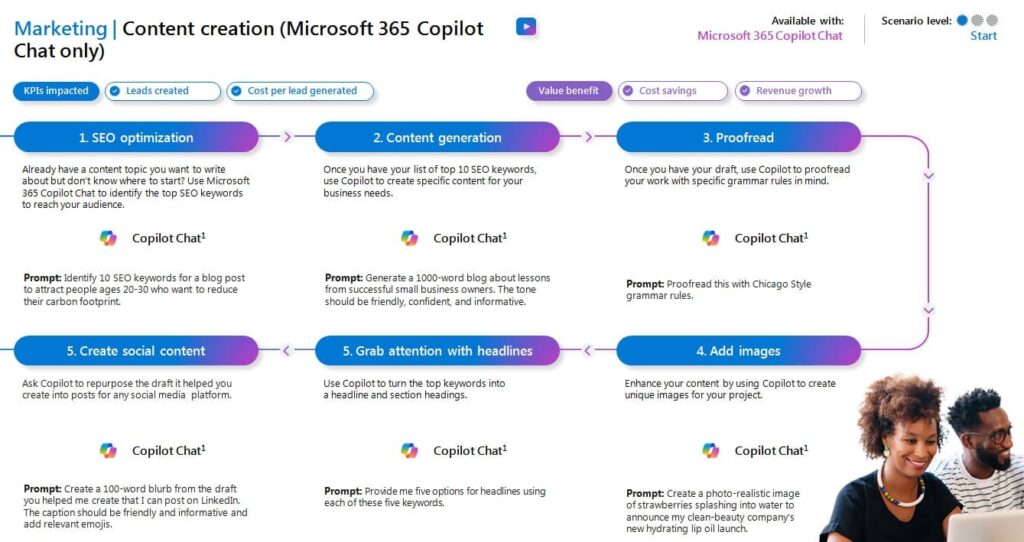The image size is (1024, 542).
Task: Click the Copilot Chat logo under SEO optimization
Action: pyautogui.click(x=108, y=238)
